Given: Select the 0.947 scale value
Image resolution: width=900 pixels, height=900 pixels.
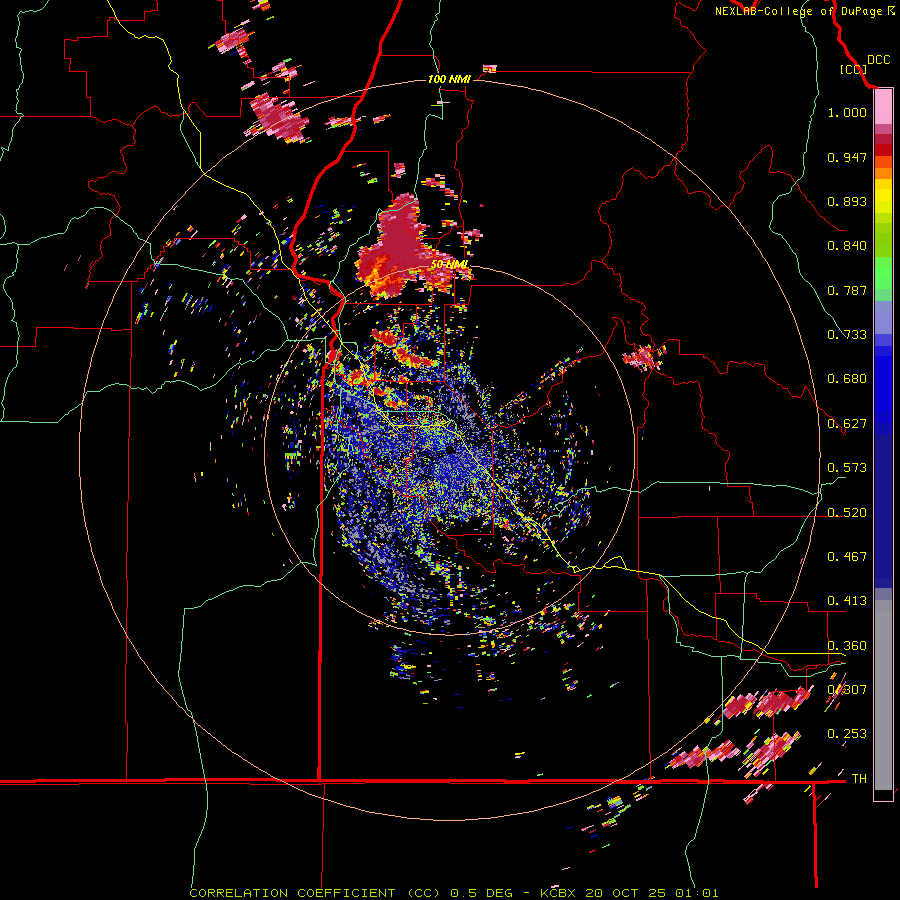Looking at the screenshot, I should tap(847, 157).
